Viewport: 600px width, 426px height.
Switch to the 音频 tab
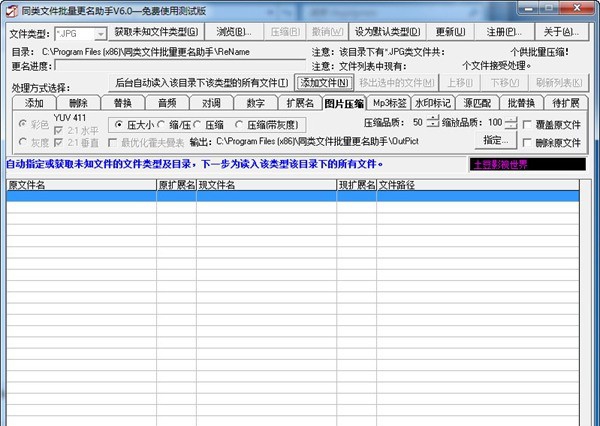[x=167, y=103]
